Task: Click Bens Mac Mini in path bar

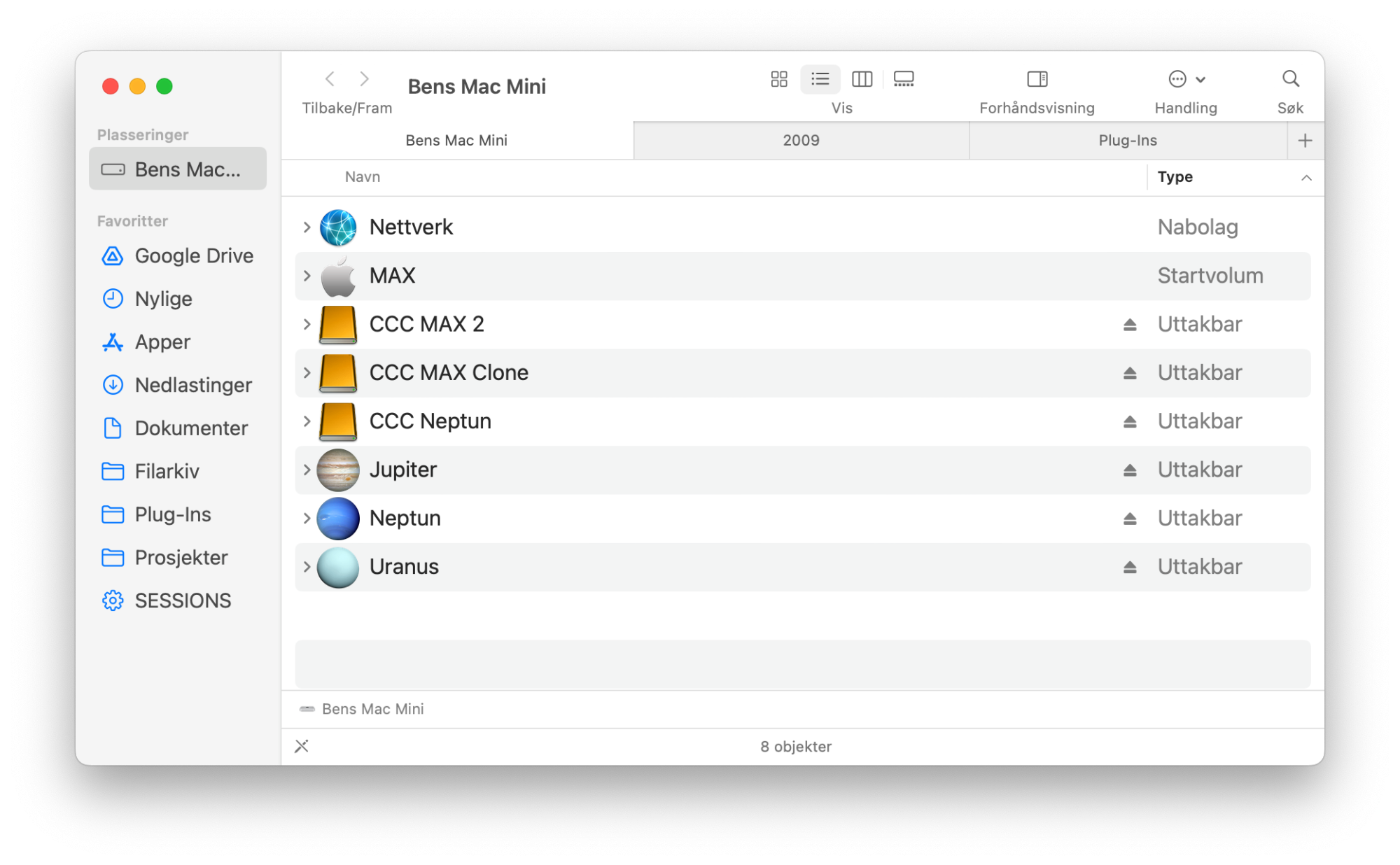Action: [362, 709]
